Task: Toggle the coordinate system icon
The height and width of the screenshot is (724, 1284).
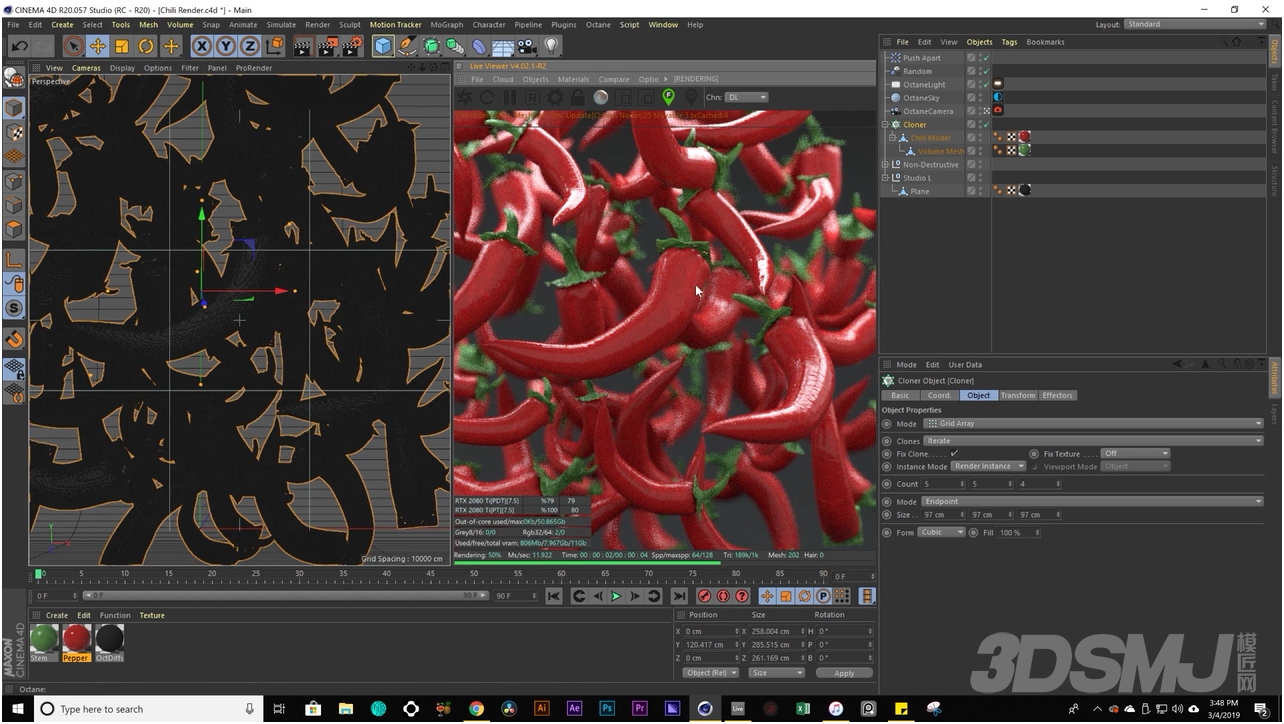Action: [x=274, y=46]
